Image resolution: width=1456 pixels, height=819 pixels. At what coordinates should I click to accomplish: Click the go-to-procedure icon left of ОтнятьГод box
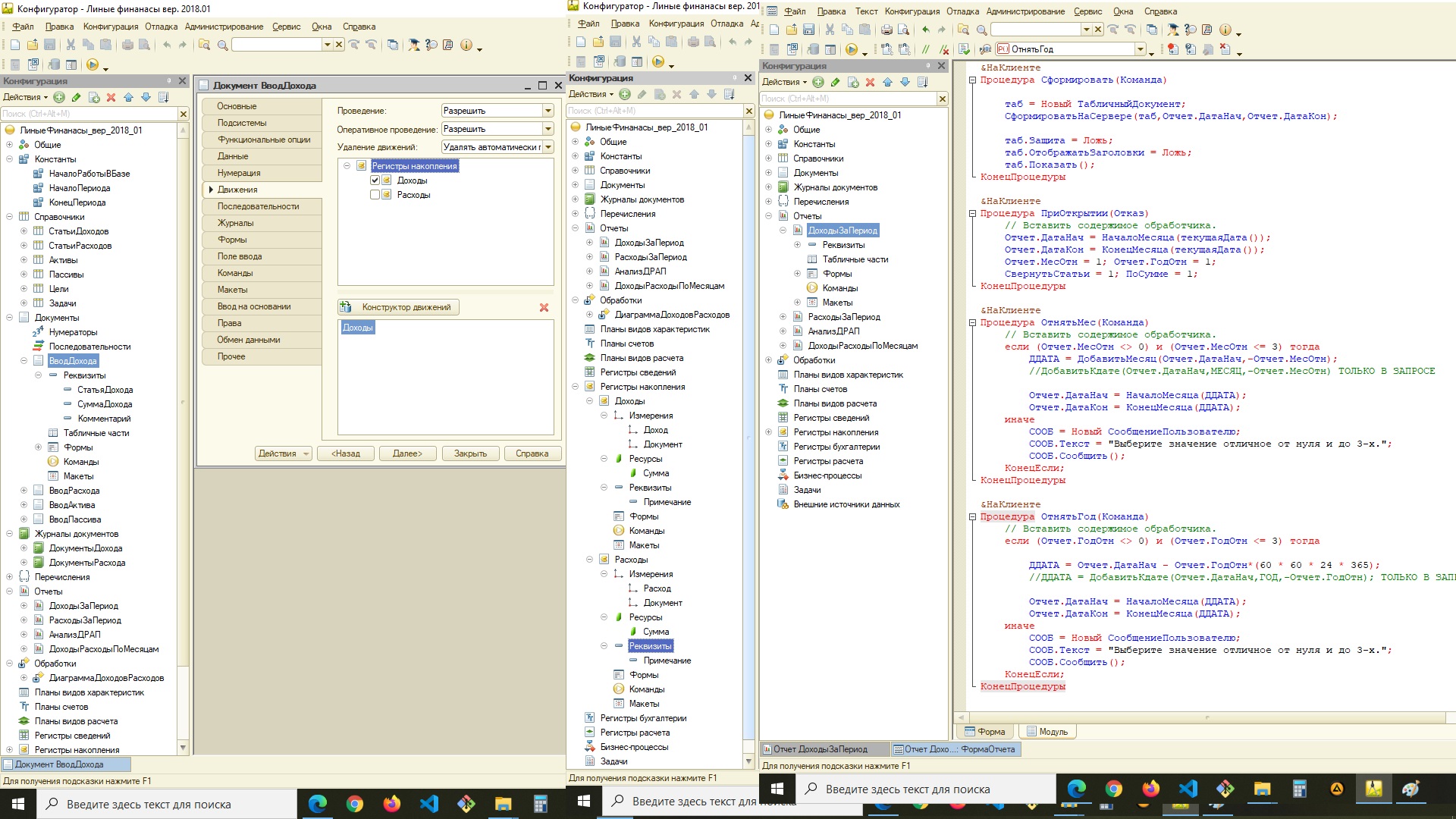pos(985,49)
